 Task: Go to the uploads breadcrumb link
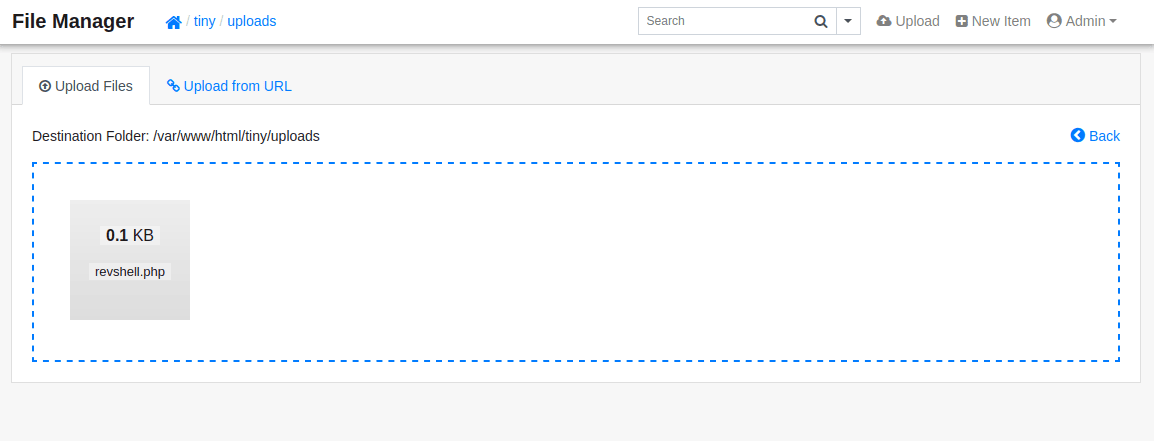252,21
